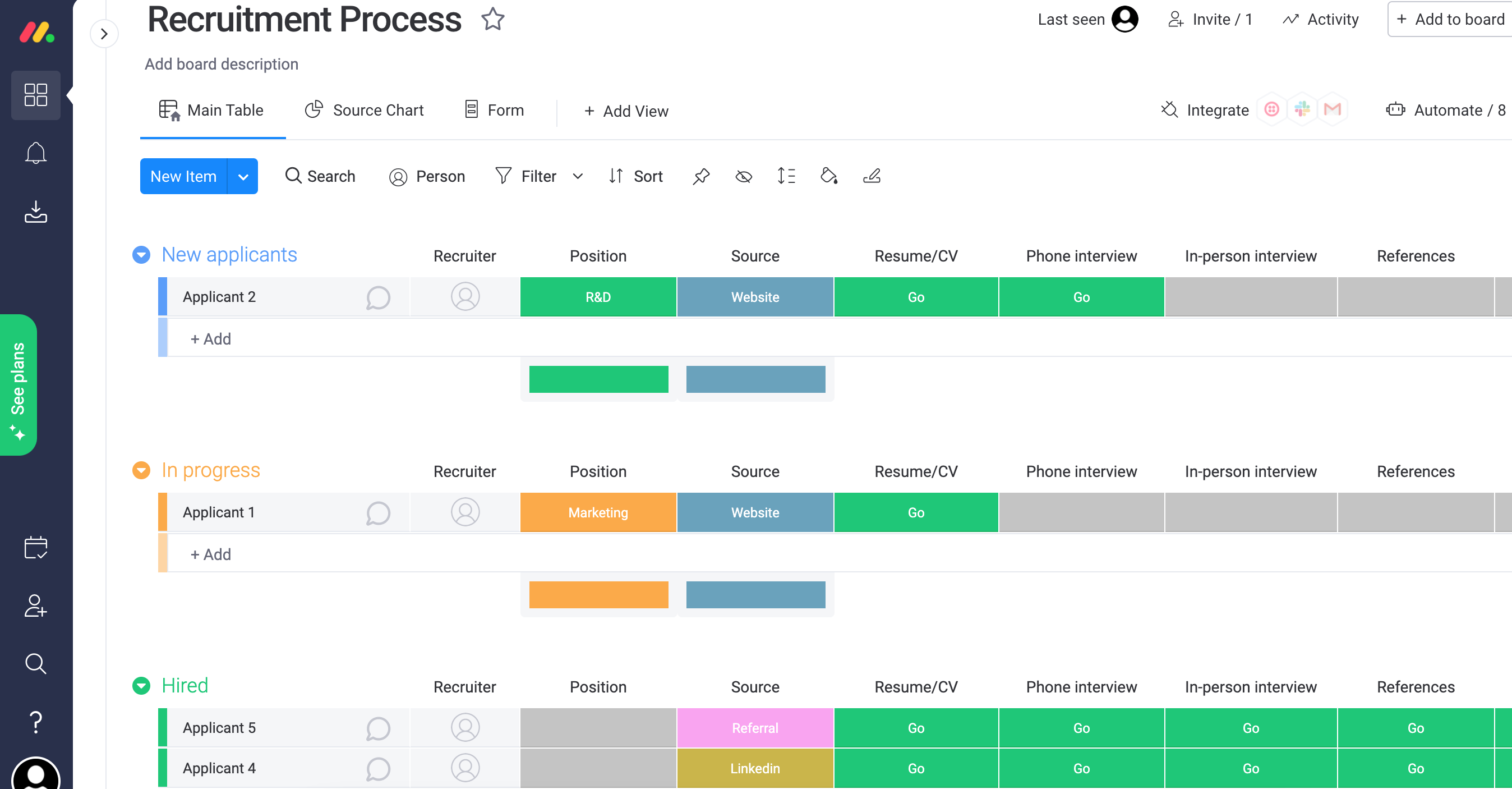1512x789 pixels.
Task: Star the Recruitment Process board
Action: 492,20
